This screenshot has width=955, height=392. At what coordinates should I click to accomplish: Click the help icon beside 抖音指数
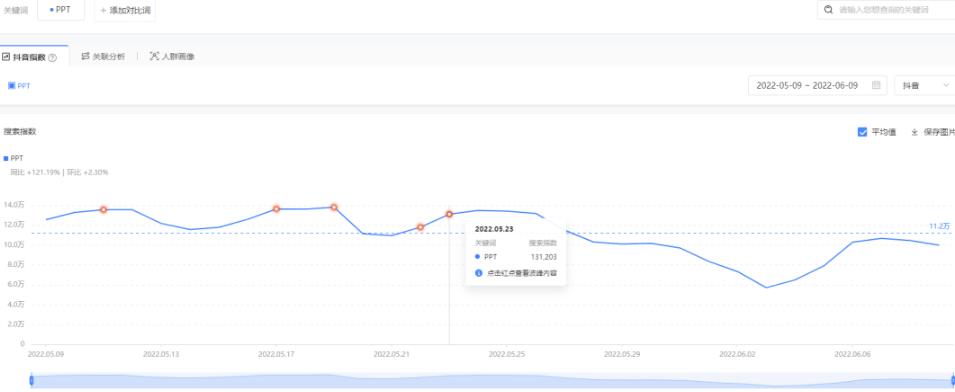click(x=52, y=58)
